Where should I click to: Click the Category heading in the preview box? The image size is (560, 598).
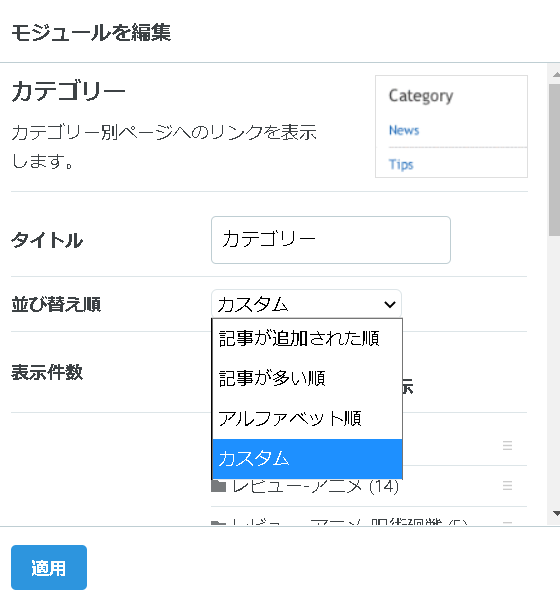421,96
